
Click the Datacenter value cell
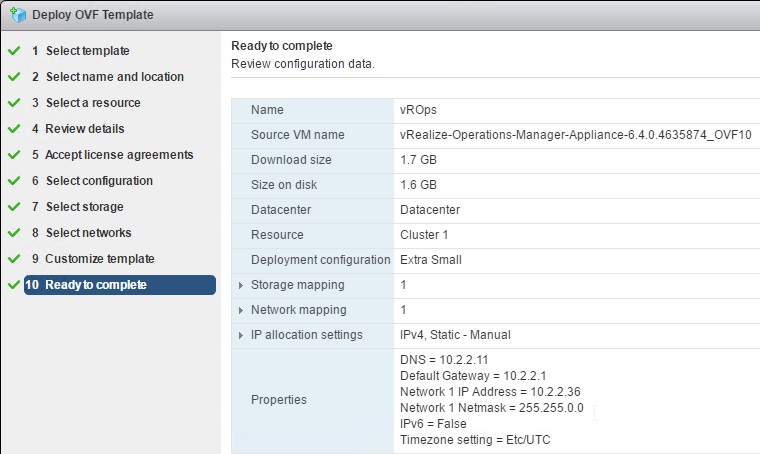click(430, 210)
